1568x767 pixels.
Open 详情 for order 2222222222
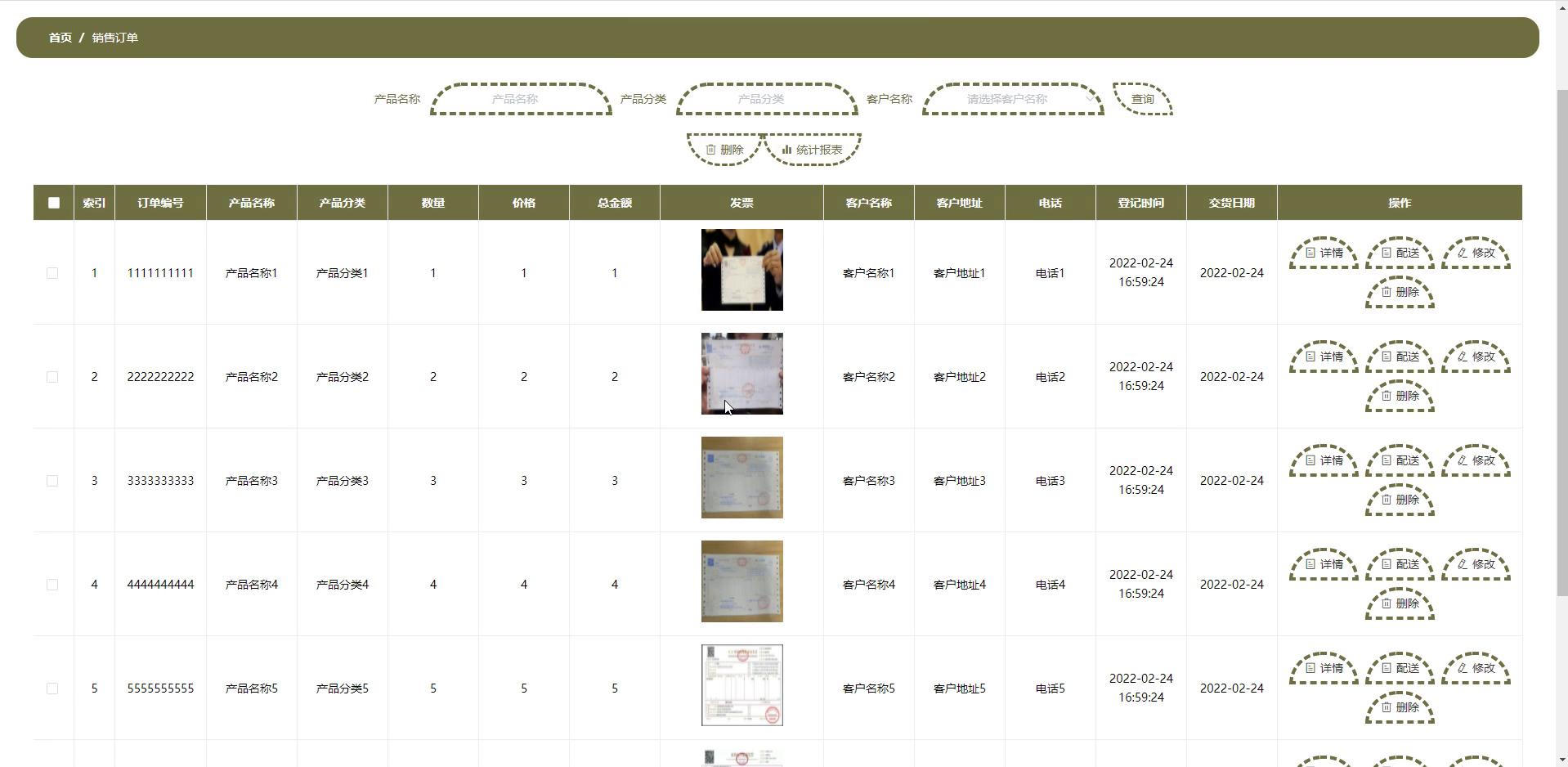(x=1324, y=357)
